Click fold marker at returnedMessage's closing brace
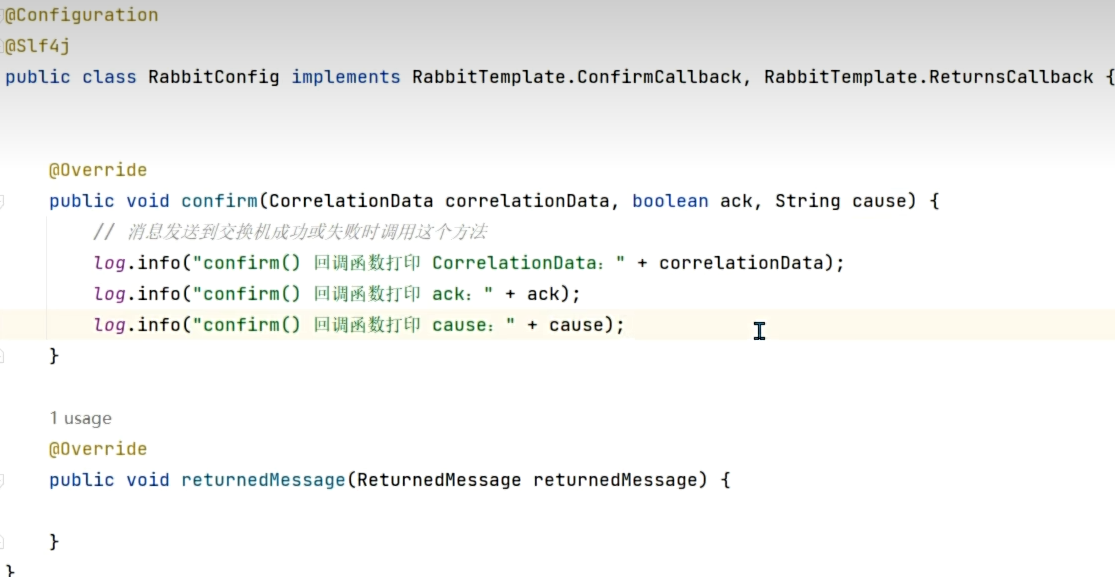The height and width of the screenshot is (577, 1115). coord(2,542)
